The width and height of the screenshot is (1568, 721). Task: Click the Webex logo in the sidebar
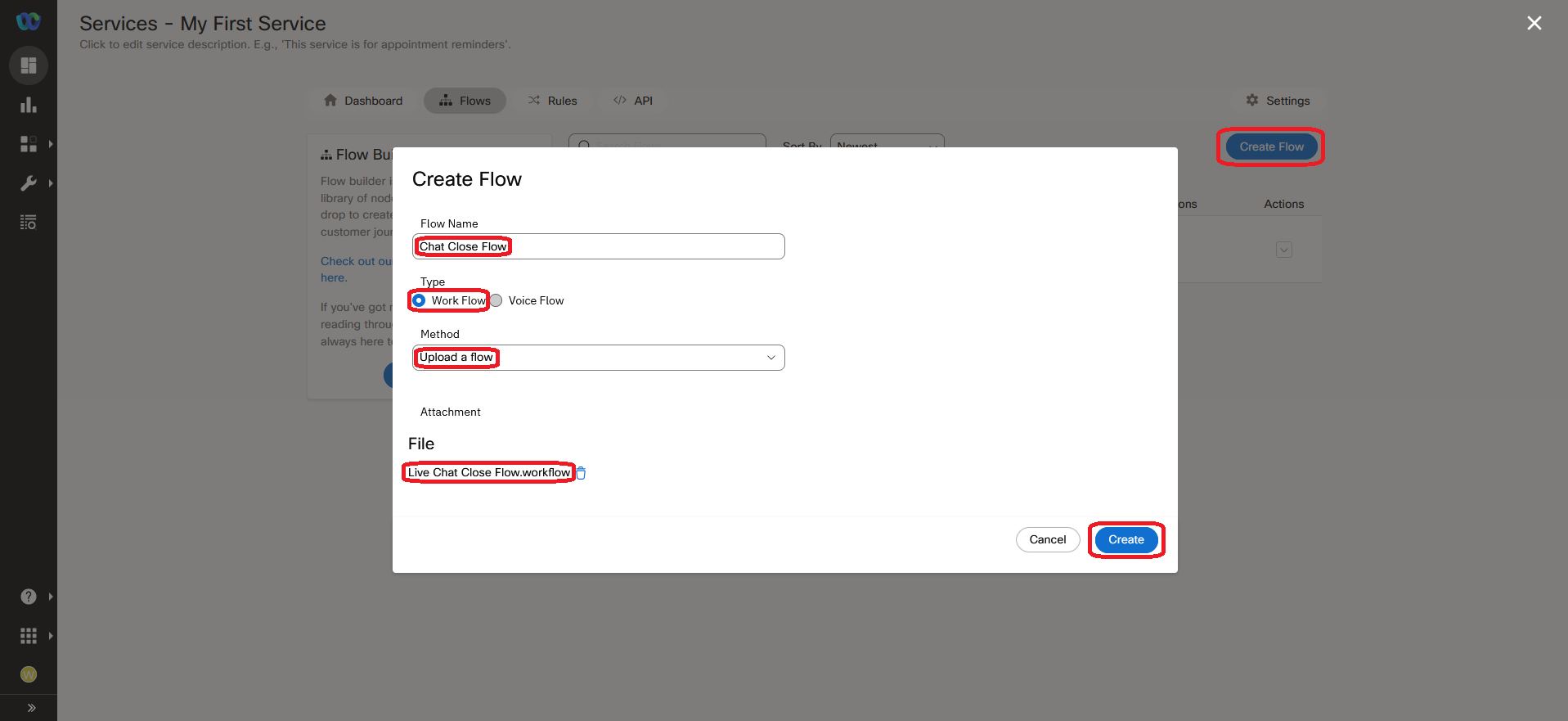tap(29, 21)
